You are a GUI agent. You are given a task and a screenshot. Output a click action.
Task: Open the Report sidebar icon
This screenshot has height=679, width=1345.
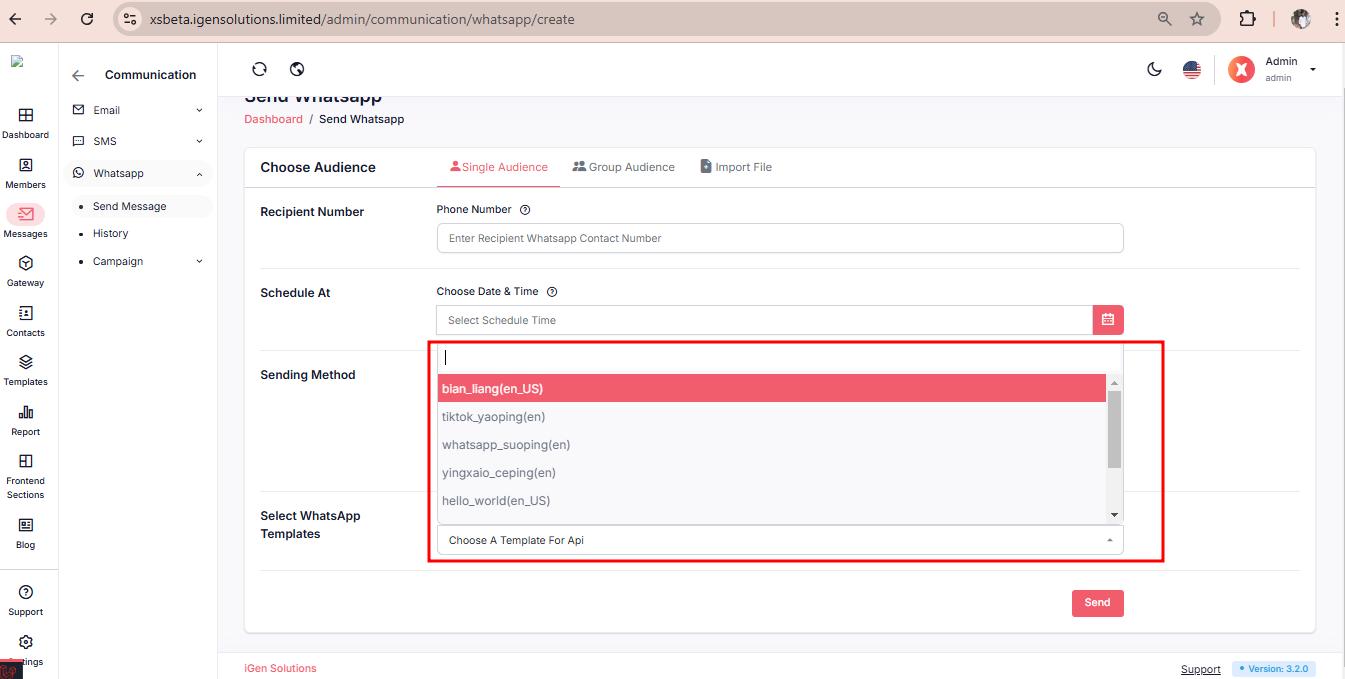coord(25,419)
